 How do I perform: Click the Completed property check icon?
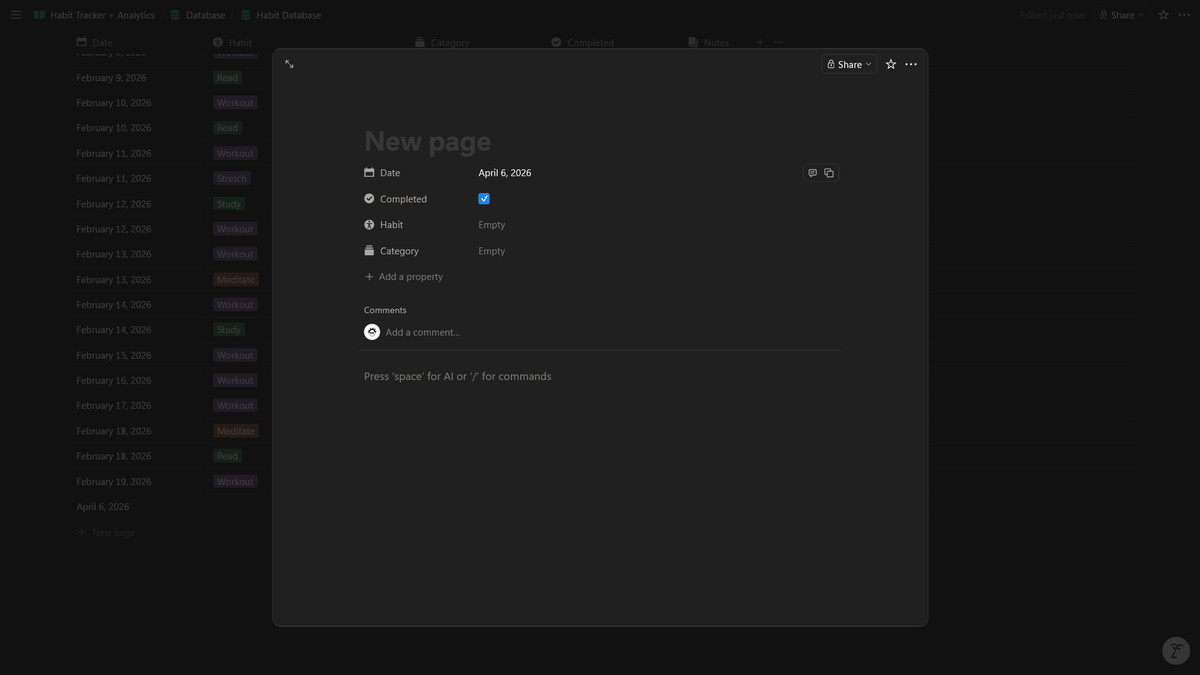tap(369, 199)
